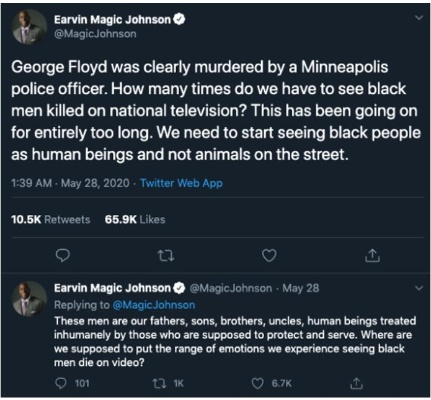
Task: Click the Twitter Web App link
Action: point(181,183)
